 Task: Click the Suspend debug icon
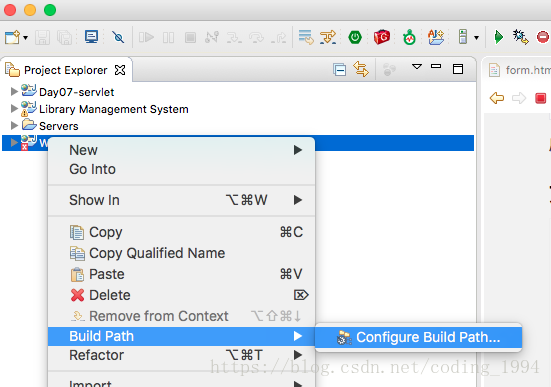[x=169, y=38]
